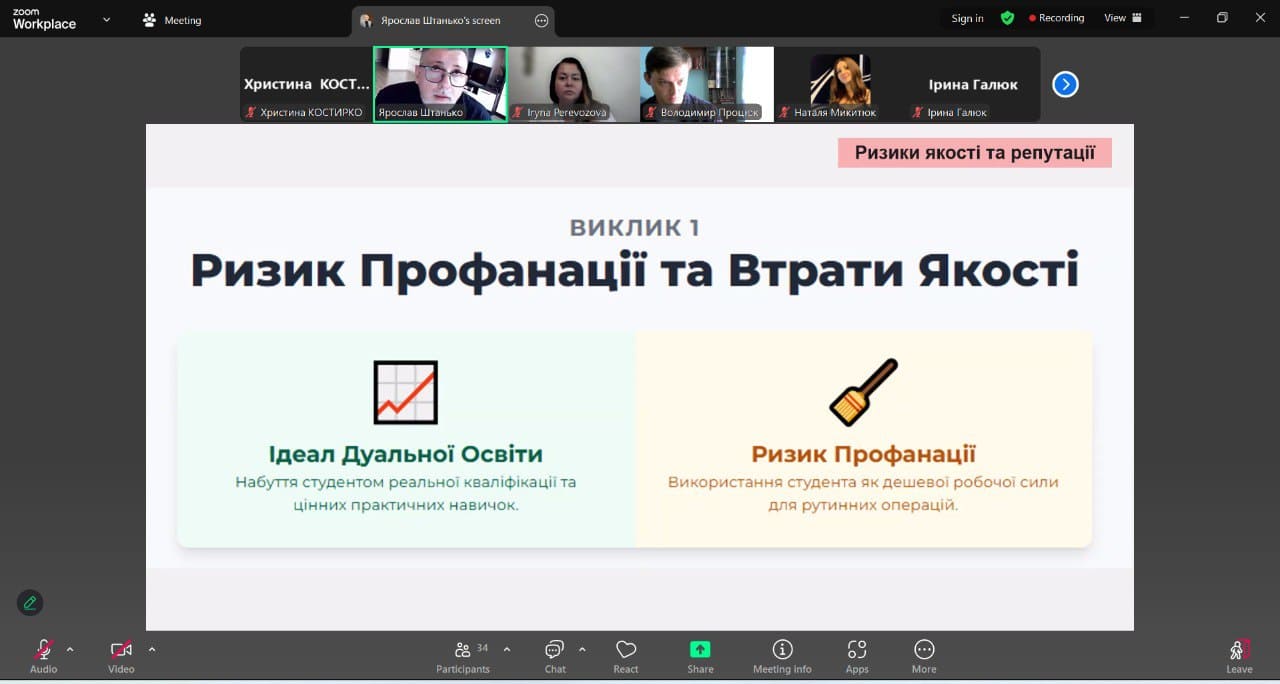
Task: Open the View layout menu
Action: (x=1123, y=18)
